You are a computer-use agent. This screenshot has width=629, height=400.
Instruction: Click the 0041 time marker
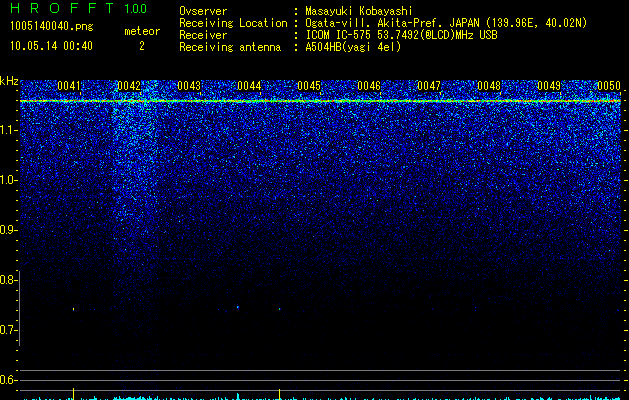pyautogui.click(x=69, y=86)
